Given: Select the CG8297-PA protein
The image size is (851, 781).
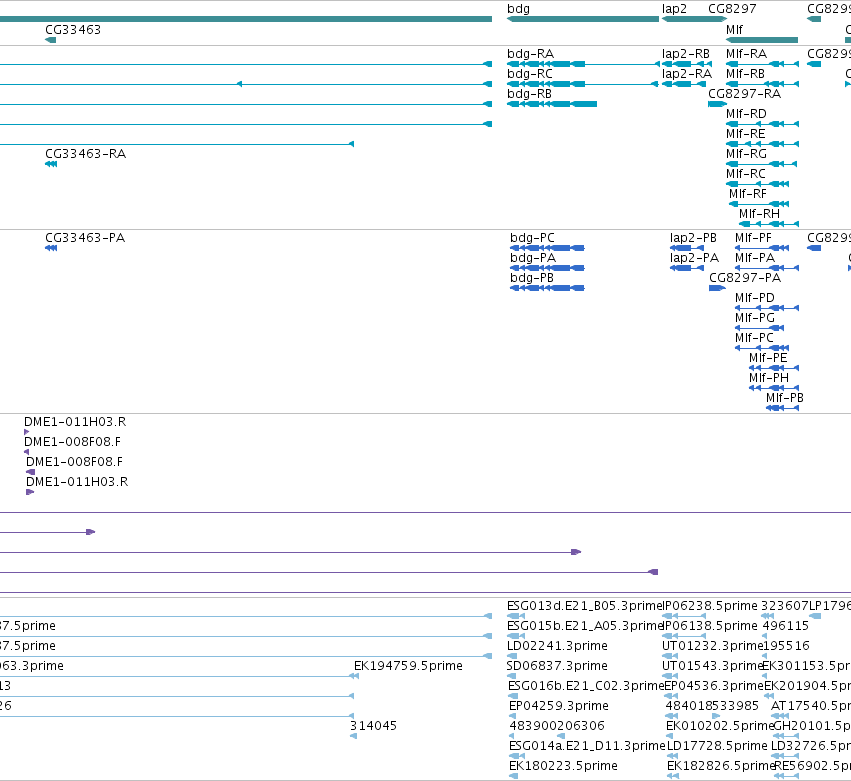Looking at the screenshot, I should pos(745,278).
